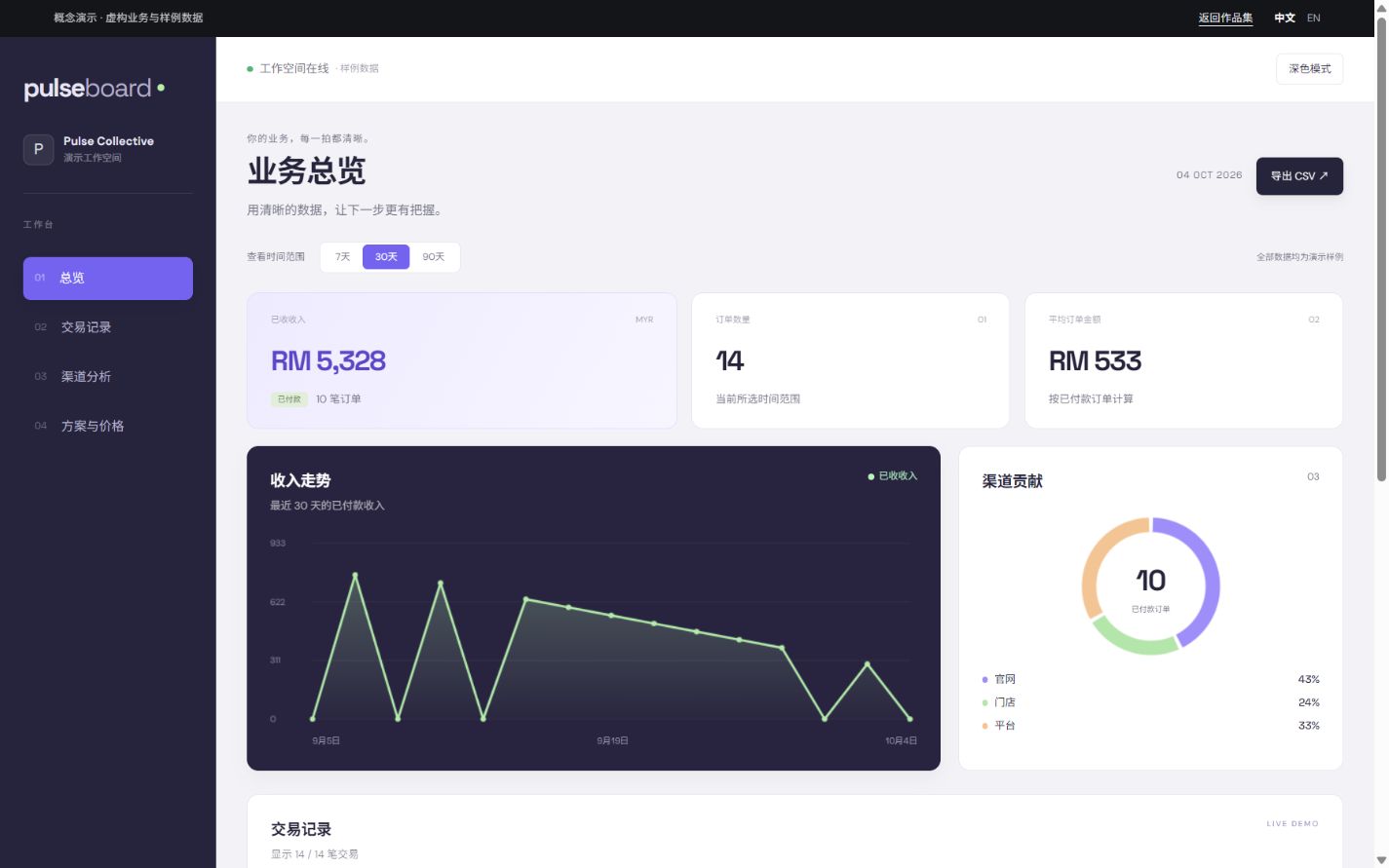Viewport: 1389px width, 868px height.
Task: Select the 7天 time range
Action: click(342, 257)
